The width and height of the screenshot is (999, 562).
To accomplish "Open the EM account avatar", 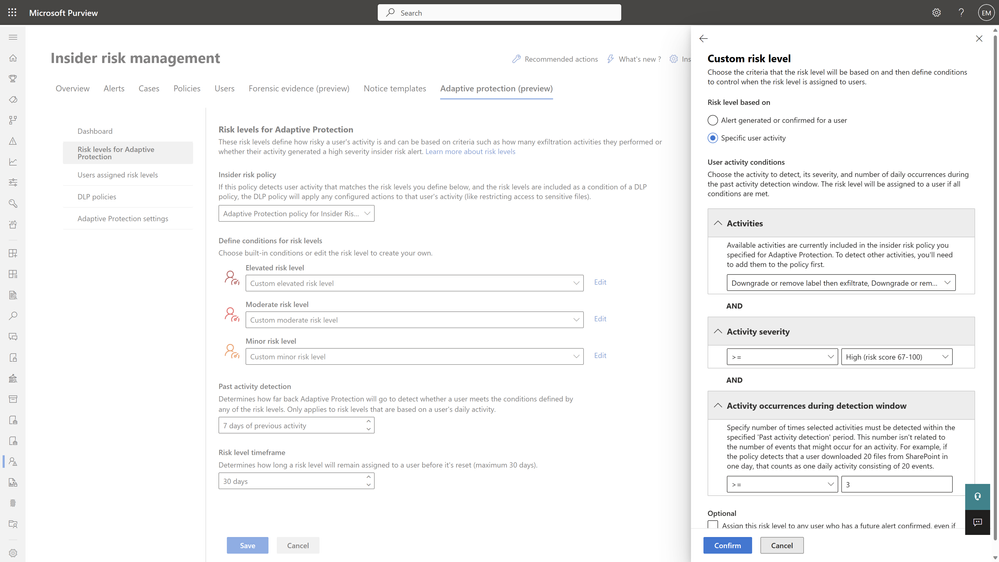I will [985, 13].
